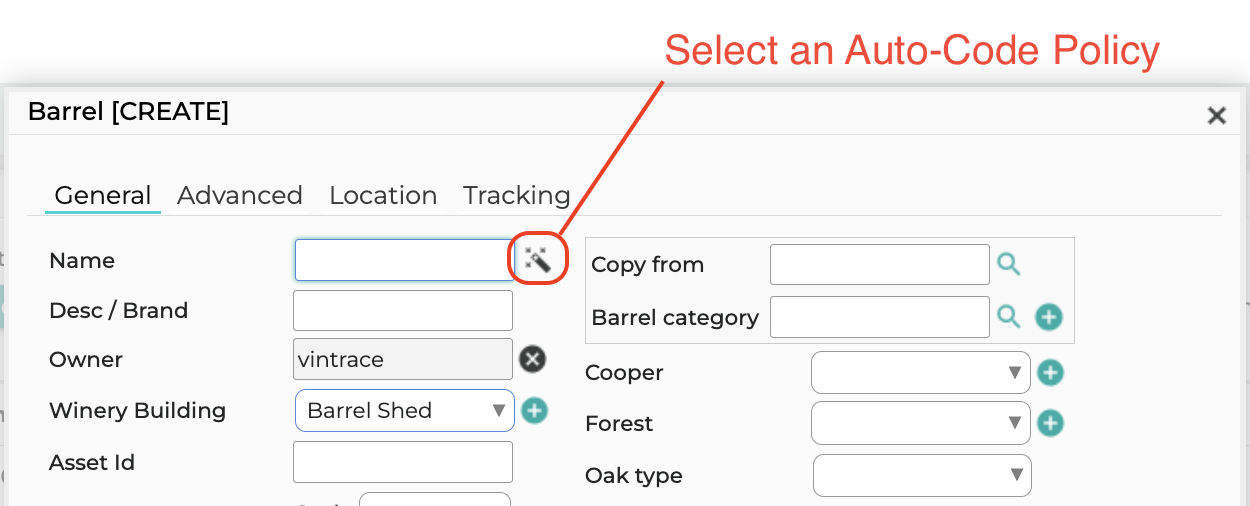Click the Copy from input field
Viewport: 1250px width, 506px height.
click(880, 264)
